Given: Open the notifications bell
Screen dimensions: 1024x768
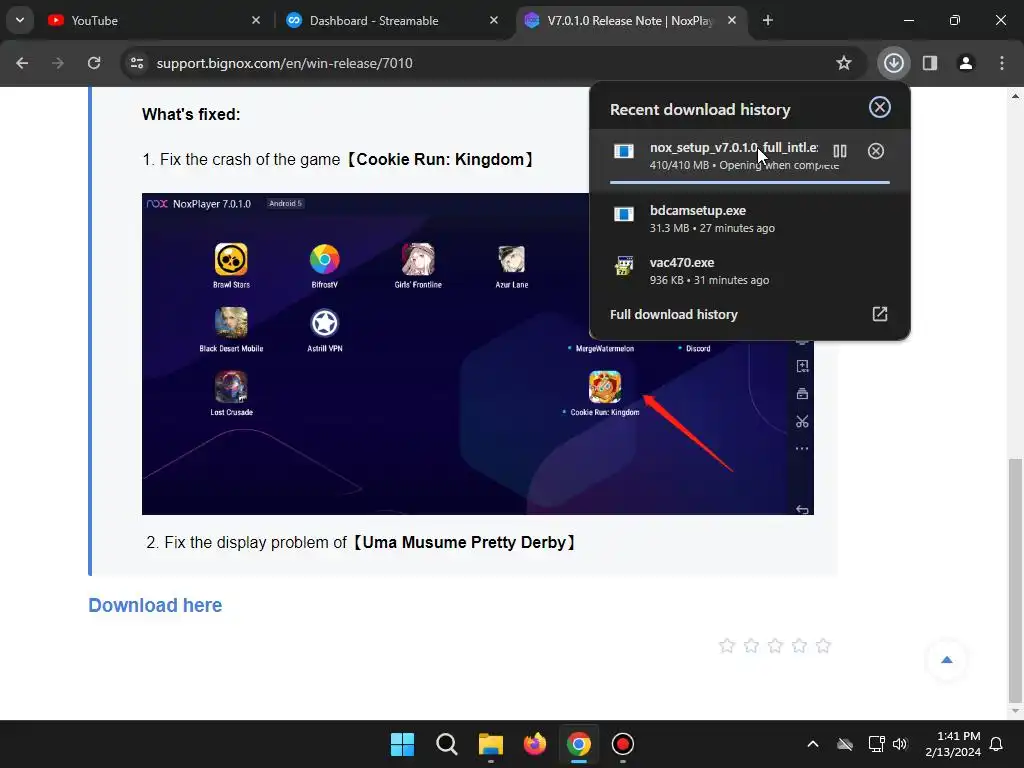Looking at the screenshot, I should pos(997,744).
